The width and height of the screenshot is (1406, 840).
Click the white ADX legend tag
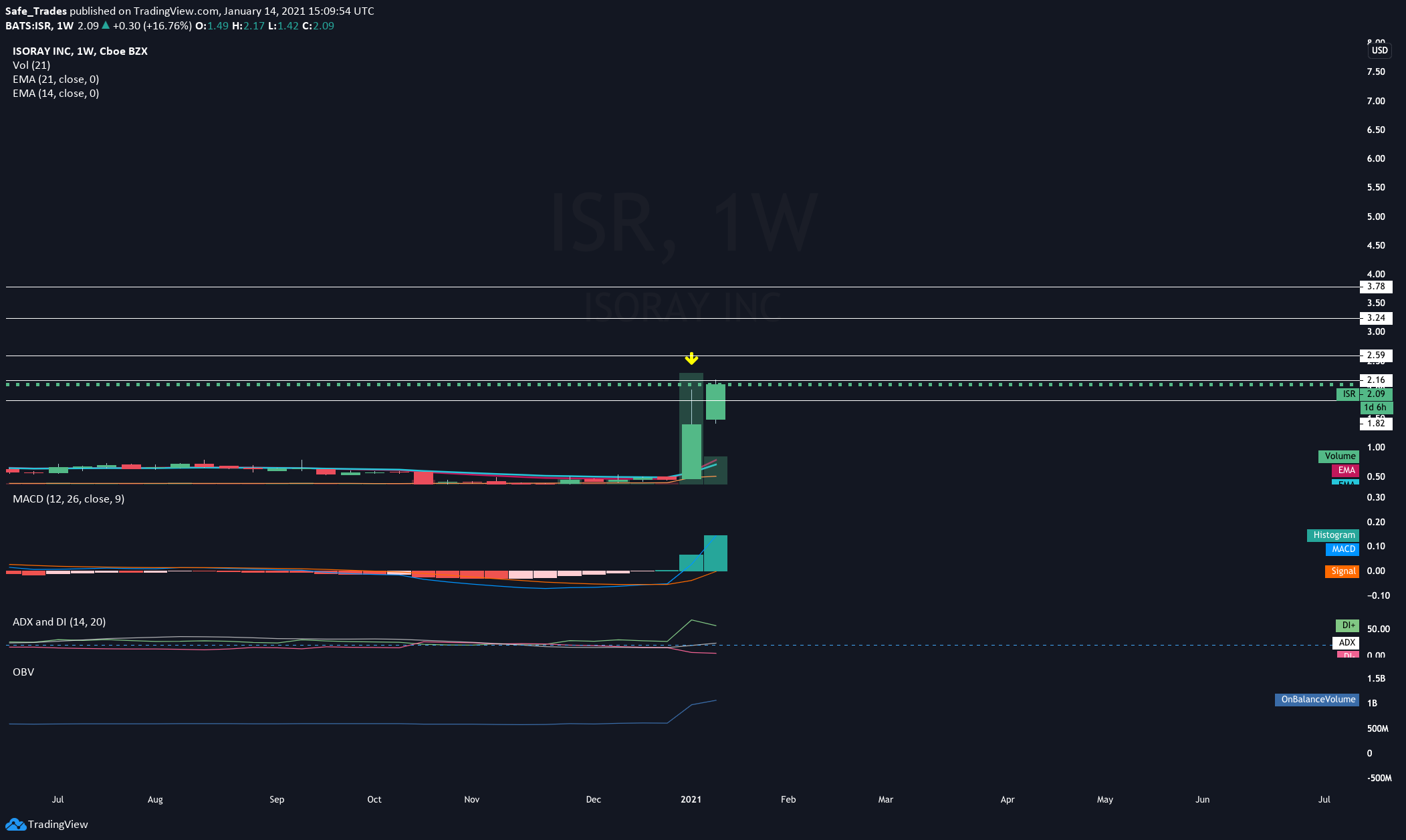tap(1346, 643)
